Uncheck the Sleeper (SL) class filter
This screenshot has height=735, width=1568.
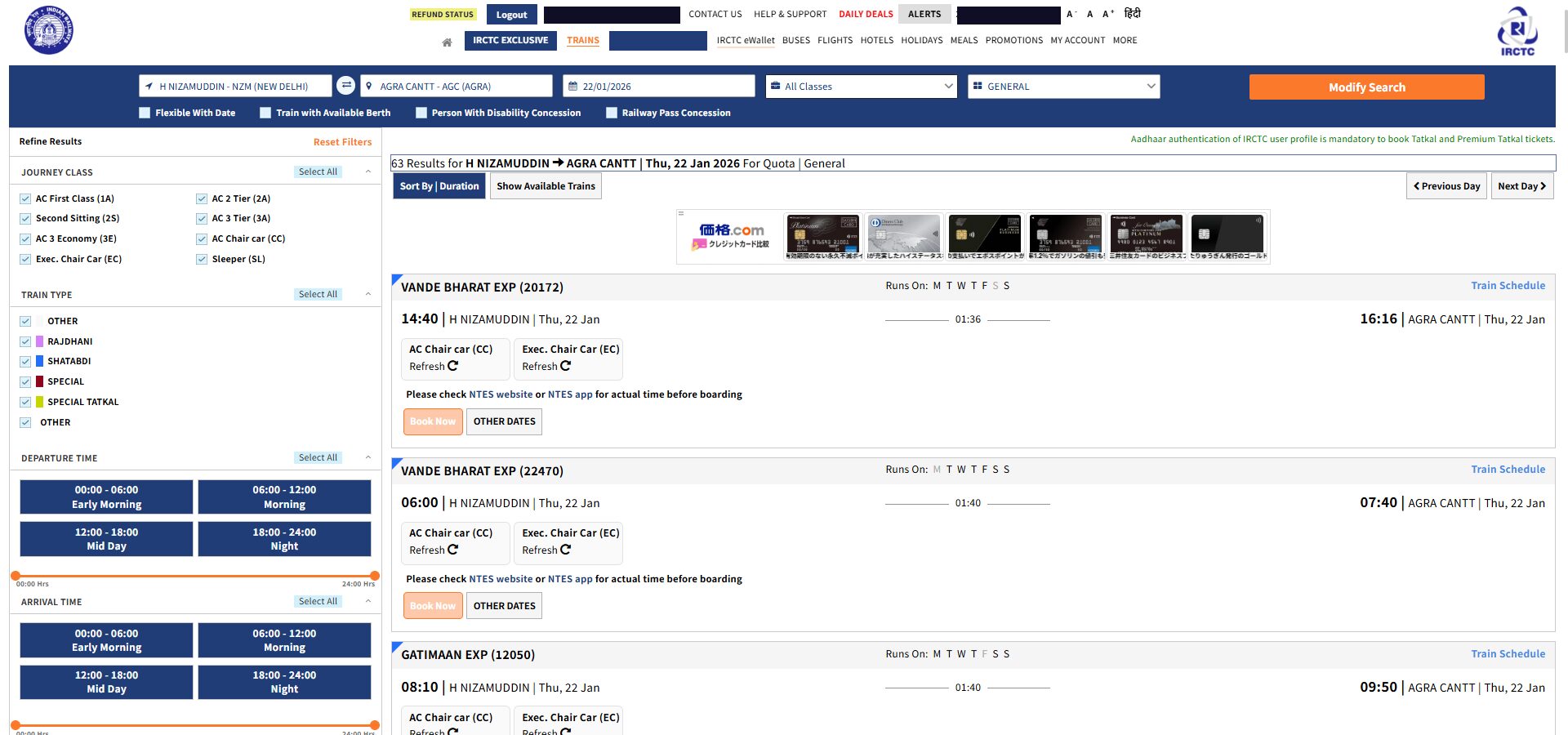pyautogui.click(x=202, y=260)
